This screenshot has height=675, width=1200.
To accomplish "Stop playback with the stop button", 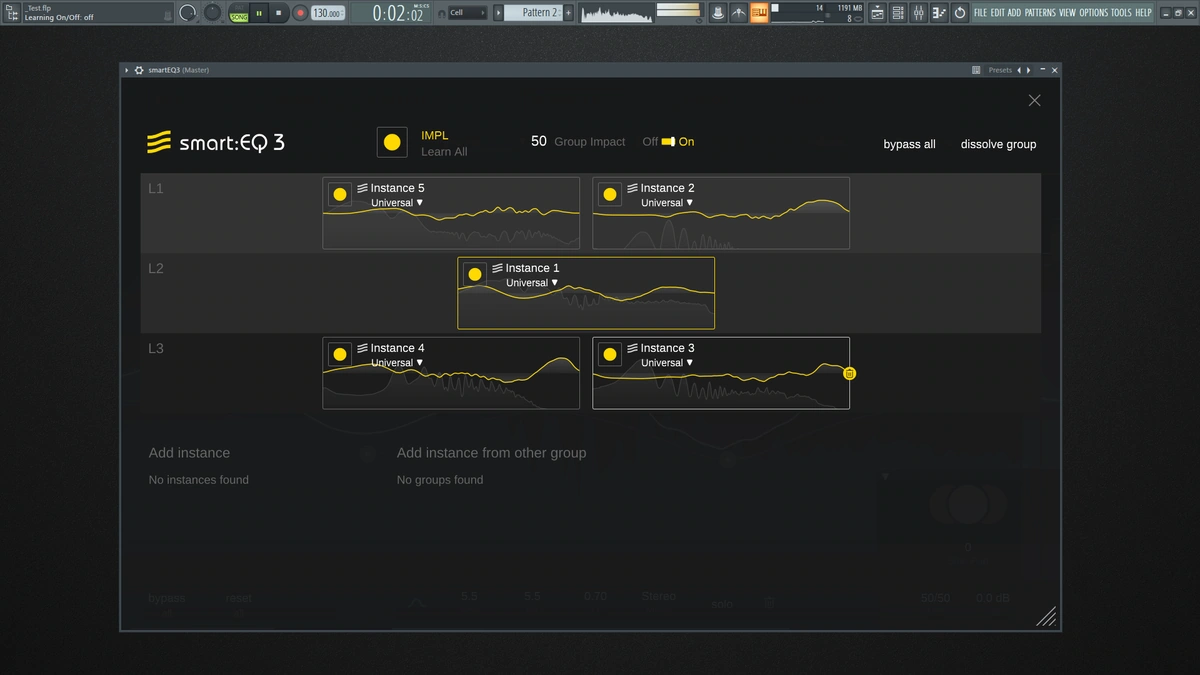I will coord(280,13).
